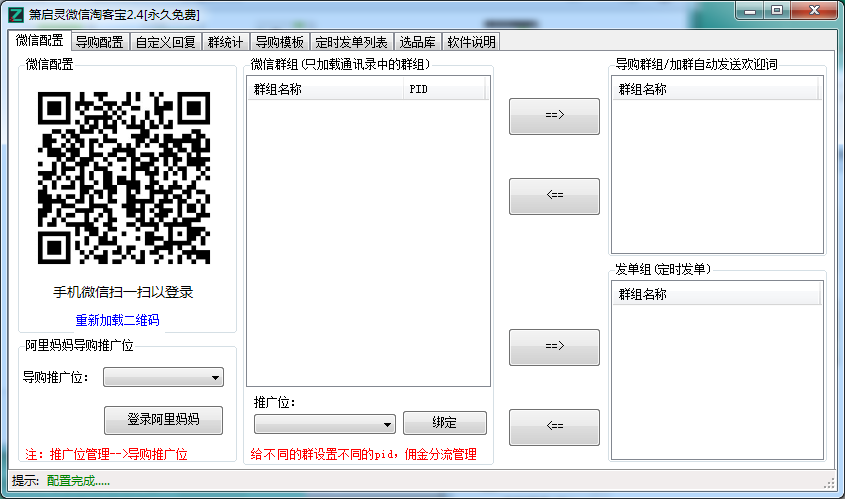Click the red note 推广位管理-->导购推广位
This screenshot has height=499, width=845.
coord(106,454)
